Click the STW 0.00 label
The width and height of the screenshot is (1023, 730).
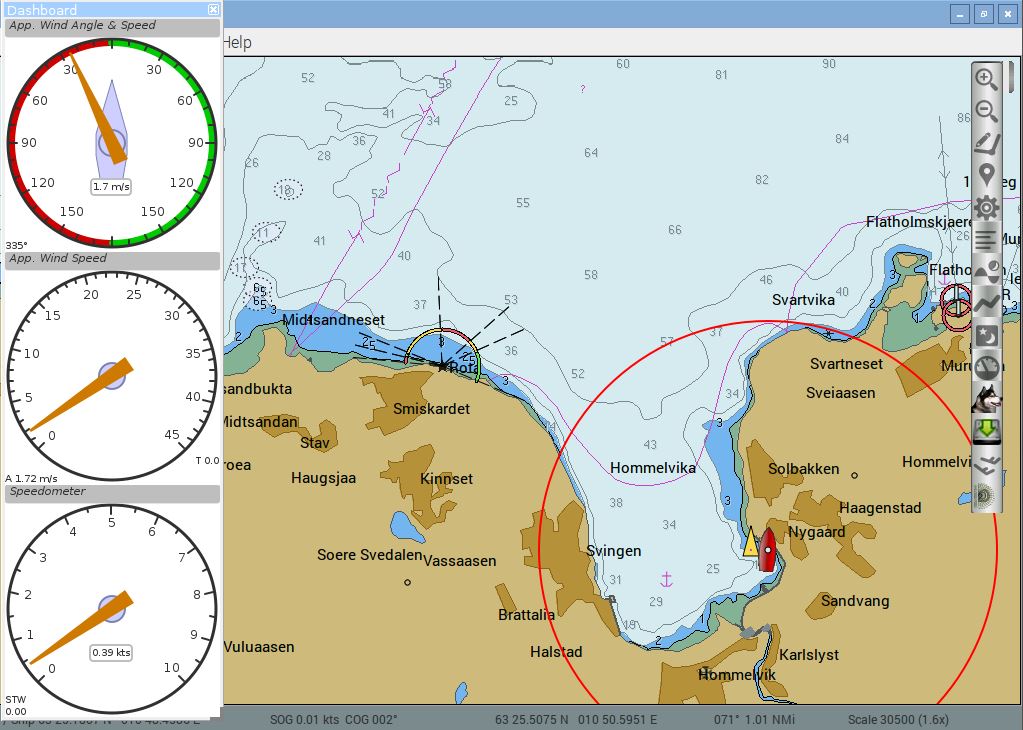click(16, 705)
